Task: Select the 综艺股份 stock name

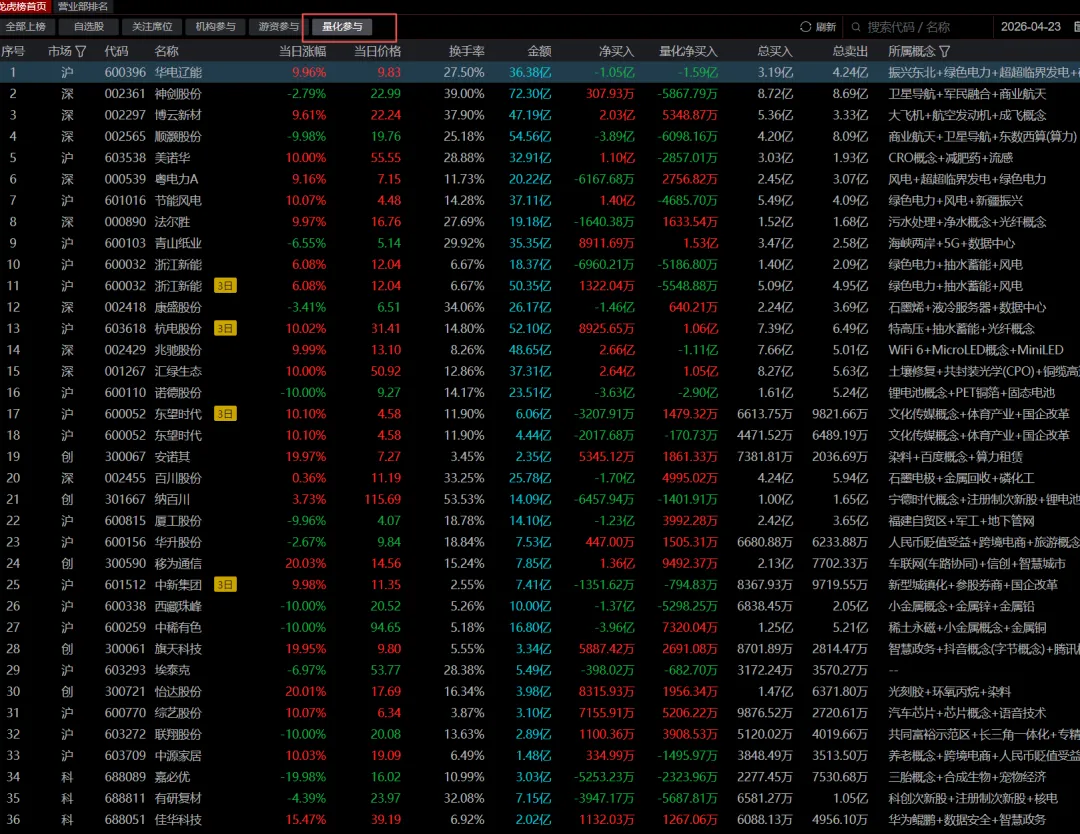Action: click(x=178, y=713)
